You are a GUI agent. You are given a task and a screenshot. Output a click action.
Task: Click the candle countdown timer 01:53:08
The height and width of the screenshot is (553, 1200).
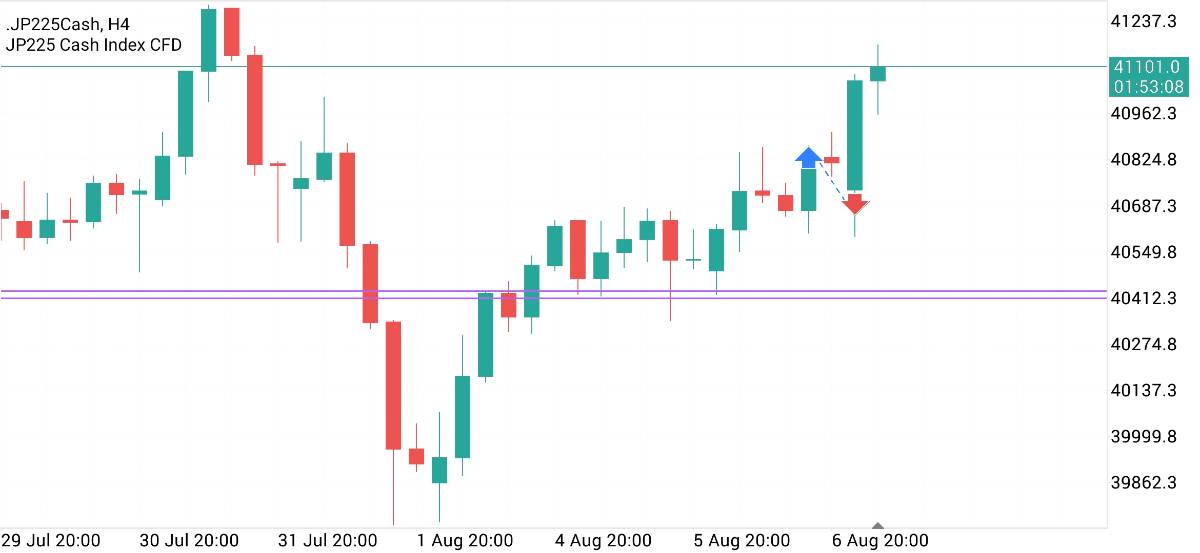click(1147, 87)
